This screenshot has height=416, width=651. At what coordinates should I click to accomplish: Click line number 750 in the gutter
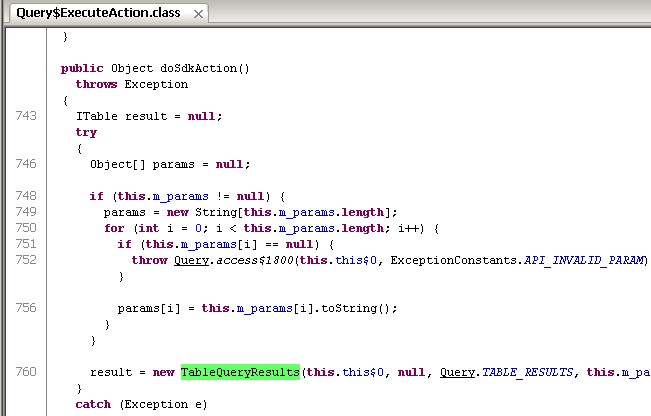click(27, 228)
